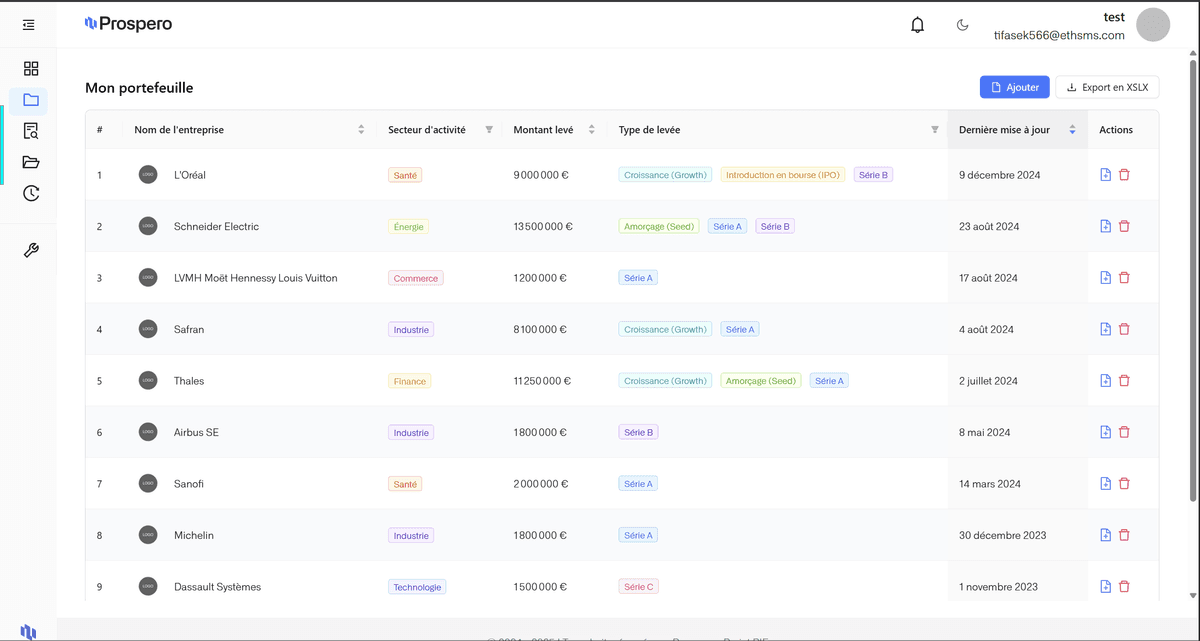Click the Prospero logo in the top bar
Viewport: 1200px width, 641px height.
point(128,23)
